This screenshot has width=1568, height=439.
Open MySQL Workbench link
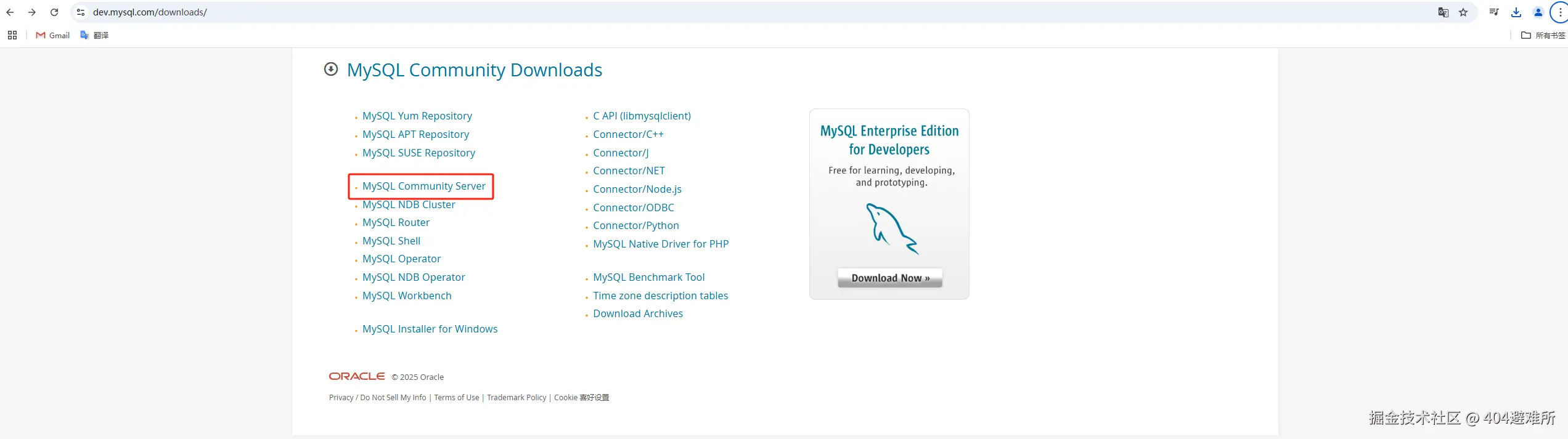click(x=407, y=296)
